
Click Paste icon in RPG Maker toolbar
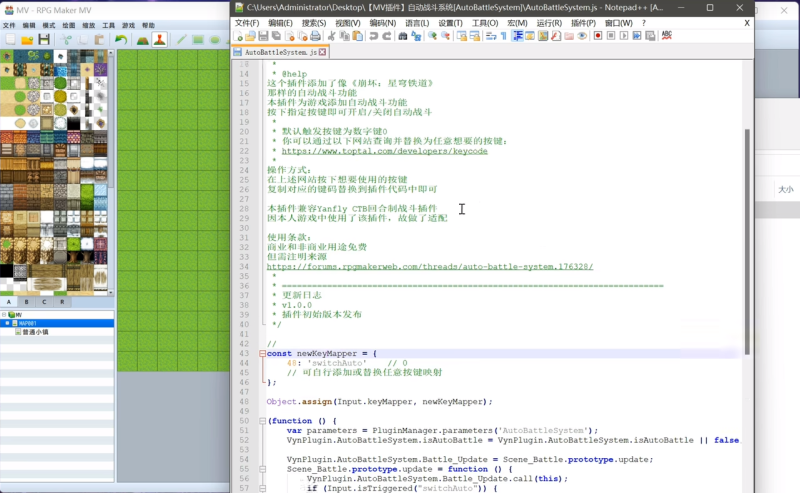click(99, 40)
